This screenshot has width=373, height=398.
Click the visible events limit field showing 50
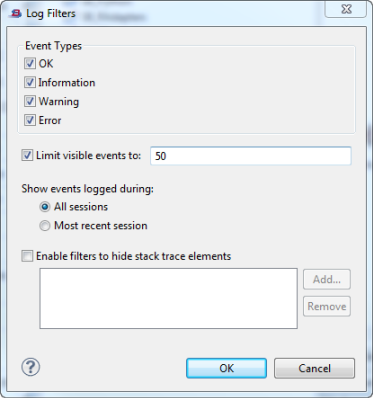[x=250, y=156]
